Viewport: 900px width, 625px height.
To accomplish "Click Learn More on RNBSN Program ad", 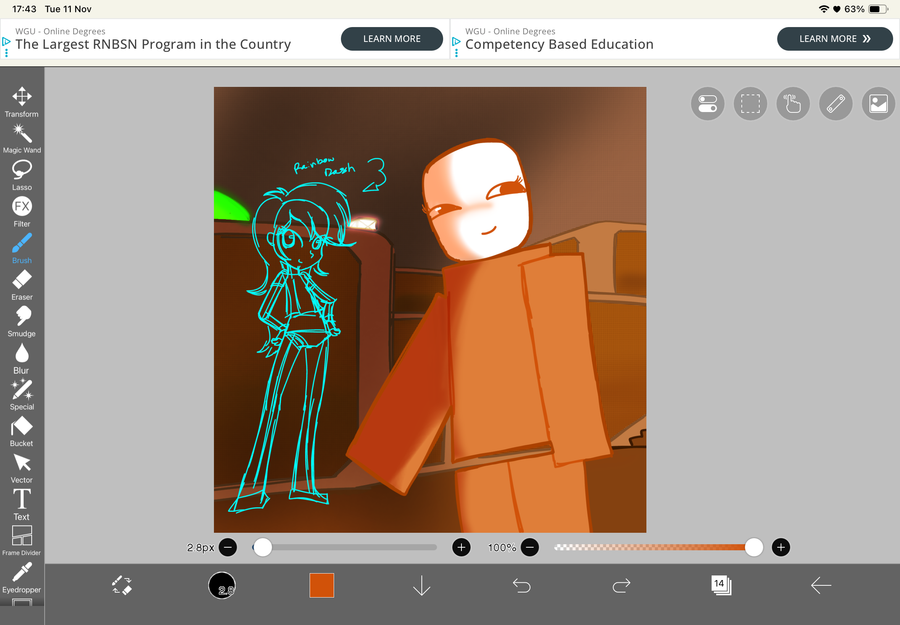I will point(392,38).
